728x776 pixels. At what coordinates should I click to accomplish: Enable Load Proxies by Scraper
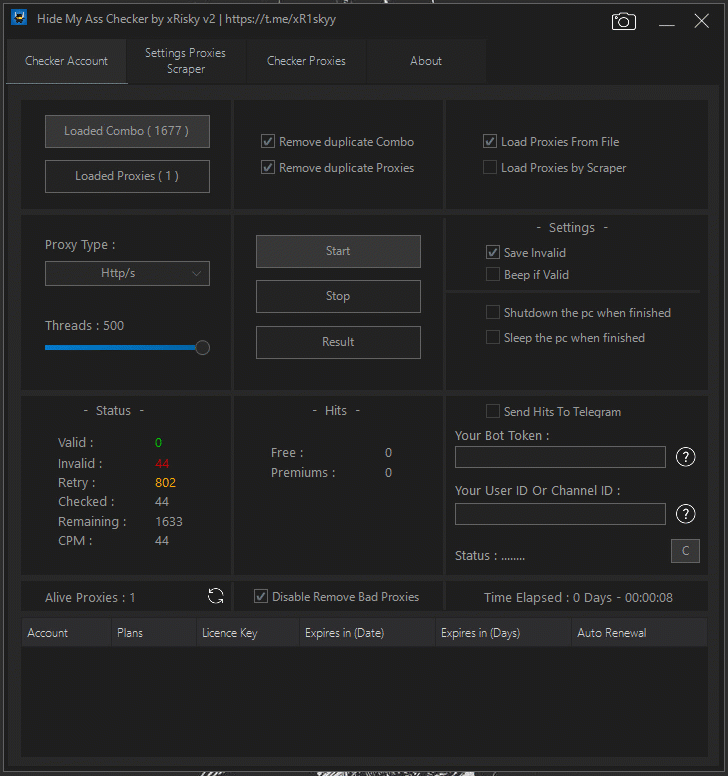coord(490,168)
